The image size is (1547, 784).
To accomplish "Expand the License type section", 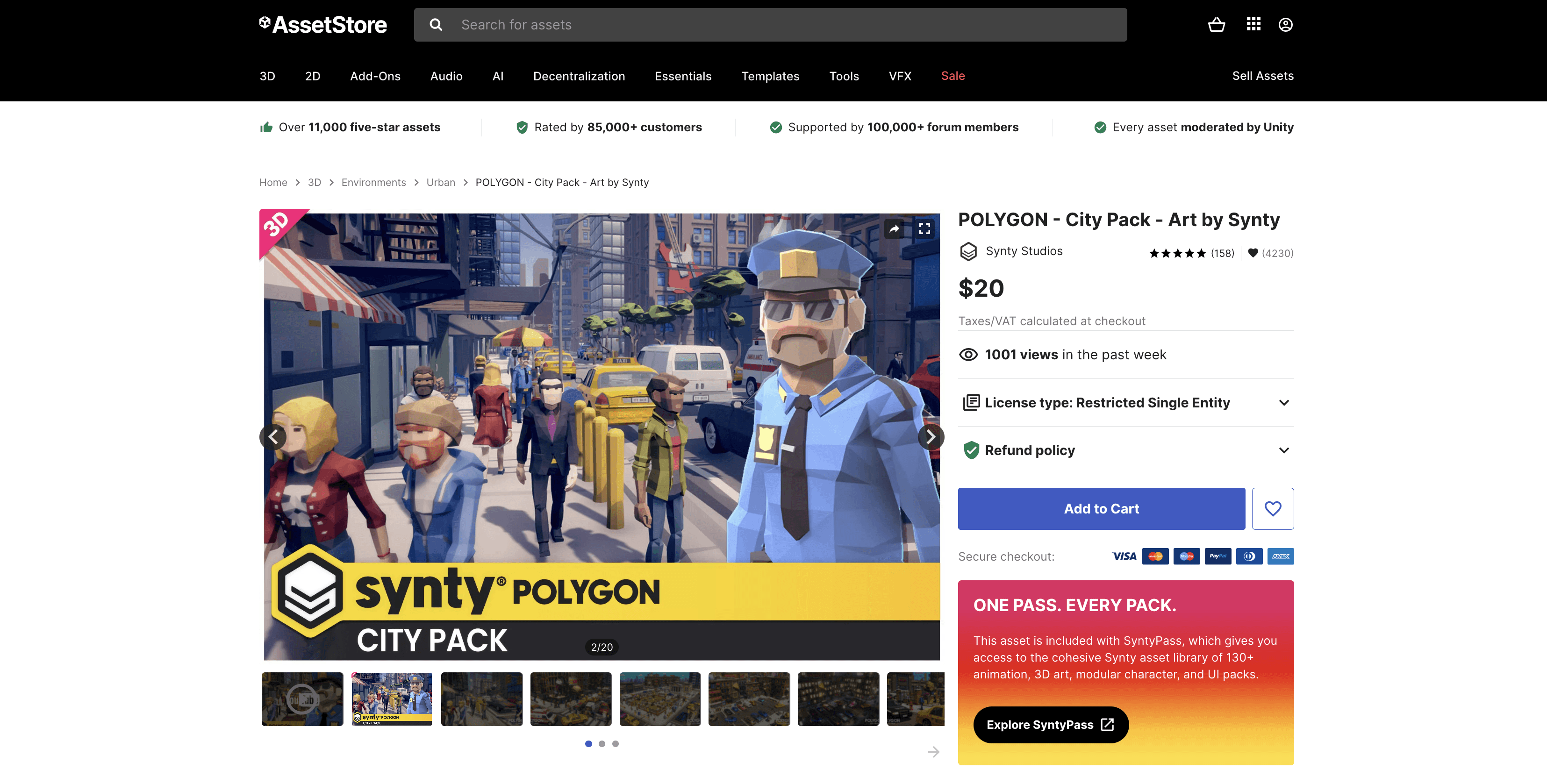I will tap(1125, 403).
